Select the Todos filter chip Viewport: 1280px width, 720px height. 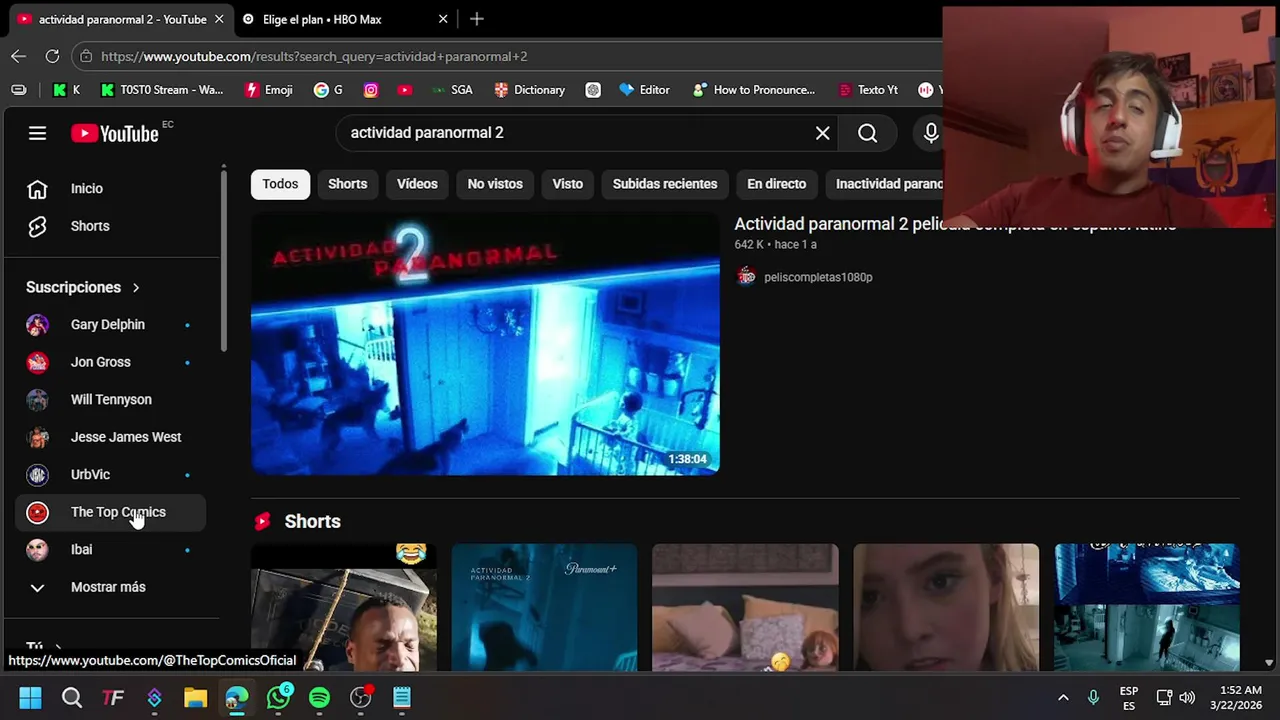(280, 184)
